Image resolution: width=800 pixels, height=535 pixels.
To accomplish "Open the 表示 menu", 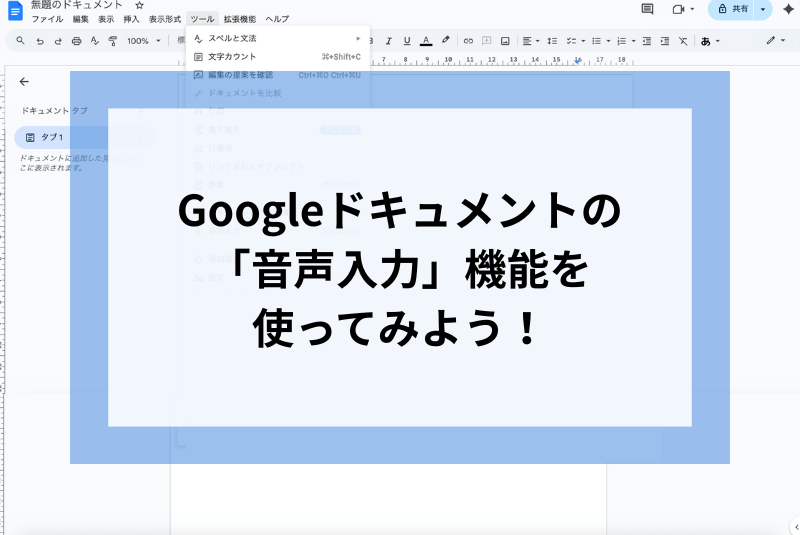I will (x=106, y=19).
